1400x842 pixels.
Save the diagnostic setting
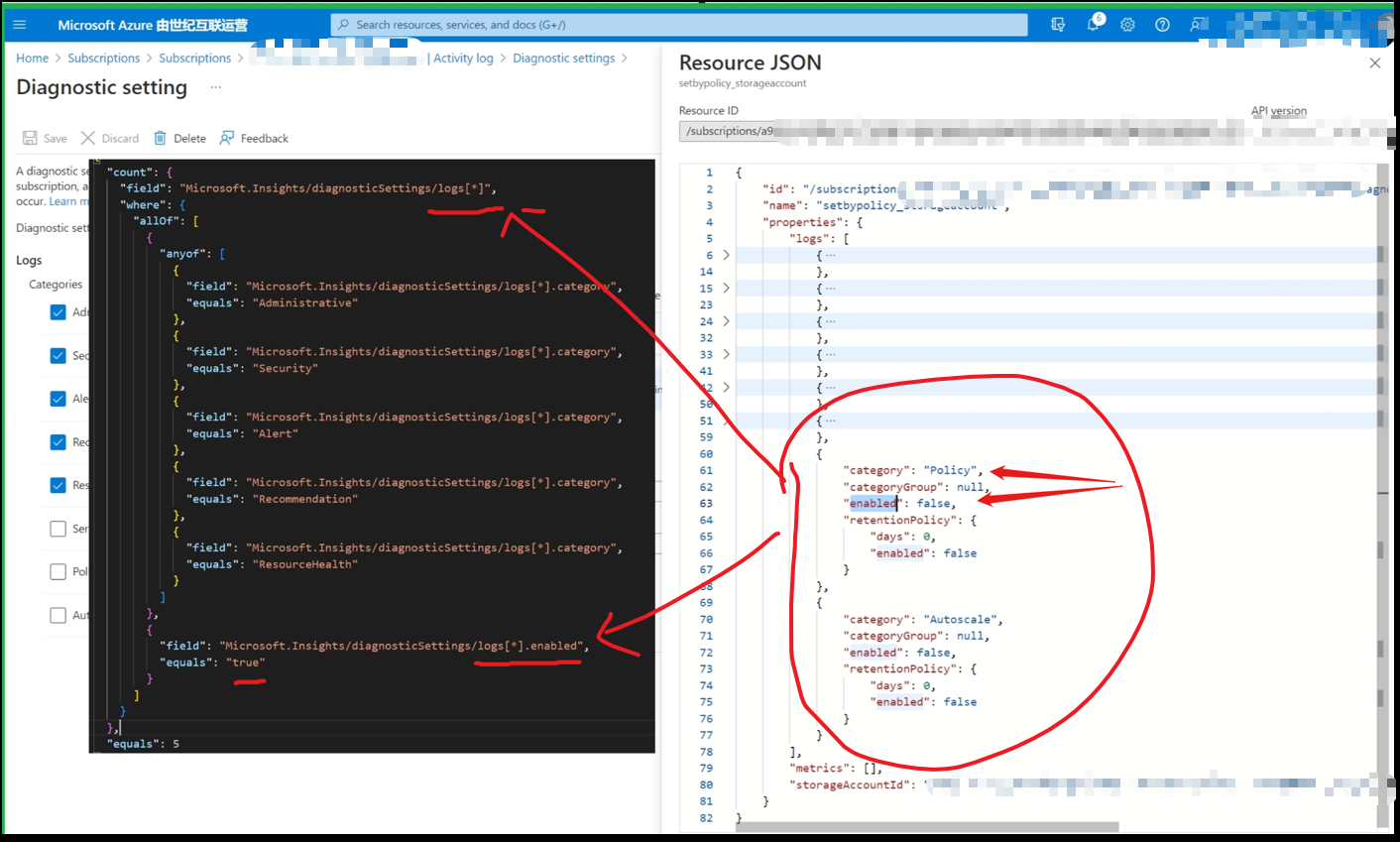click(x=45, y=138)
